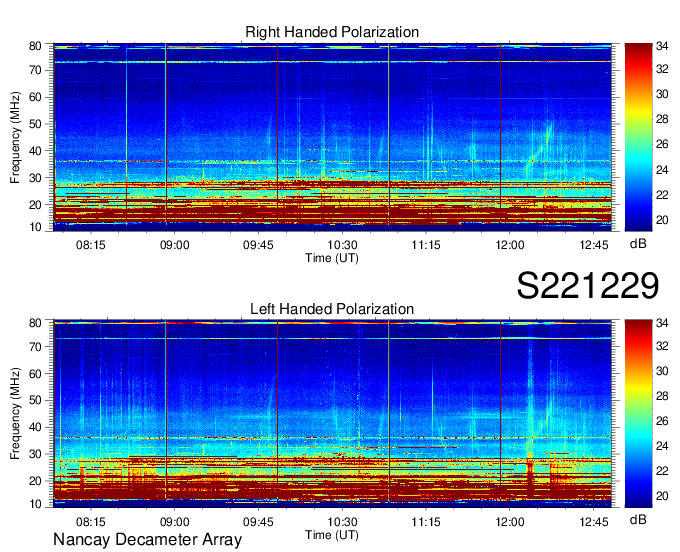The image size is (680, 552).
Task: Click the 10:30 tick label under bottom plot
Action: point(342,522)
